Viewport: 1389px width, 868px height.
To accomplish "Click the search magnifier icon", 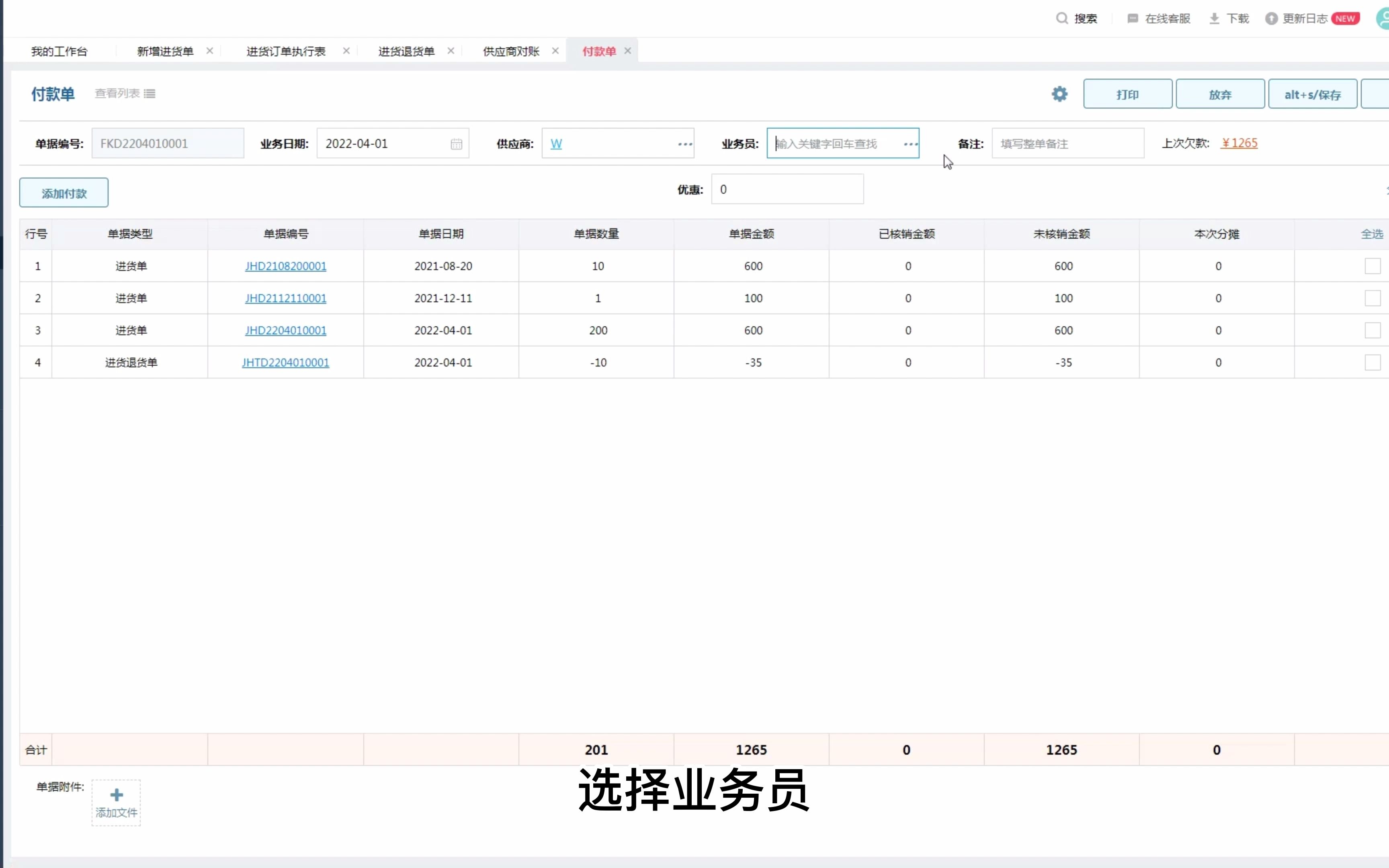I will coord(1062,18).
